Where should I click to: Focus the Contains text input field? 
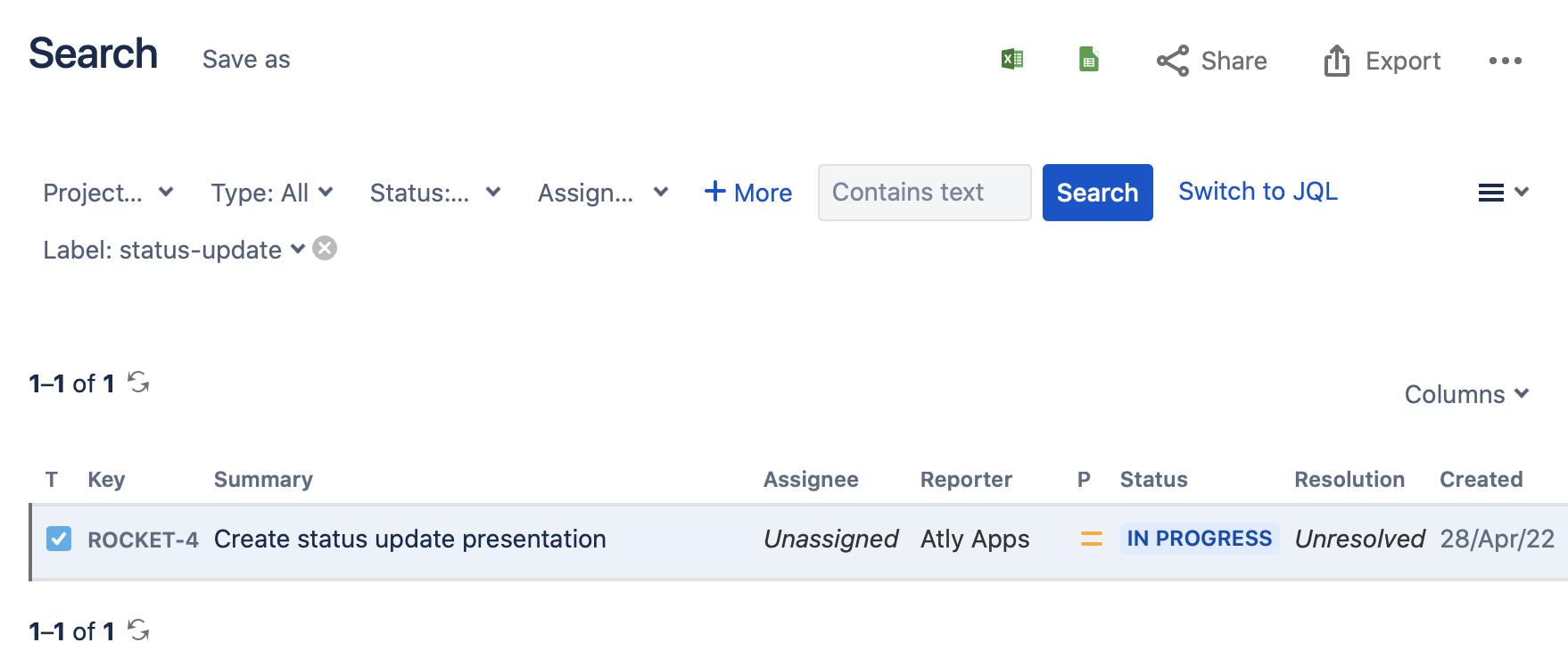(924, 193)
